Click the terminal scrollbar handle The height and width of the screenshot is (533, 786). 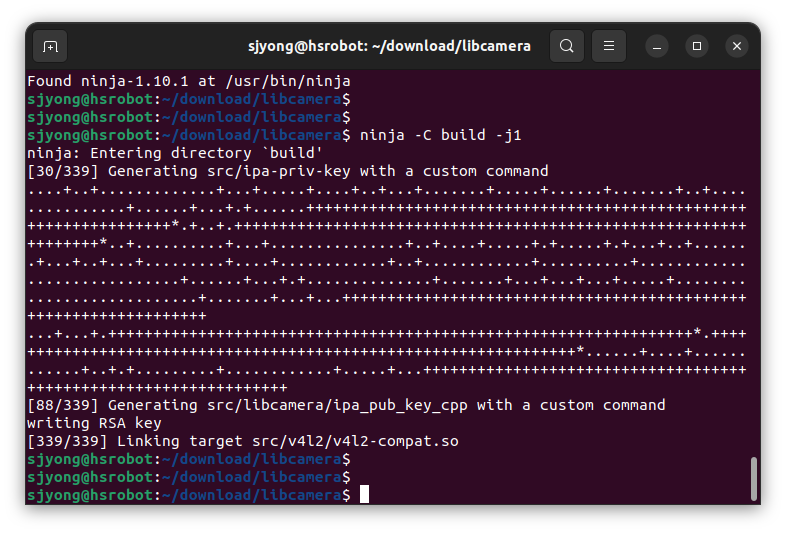[753, 478]
